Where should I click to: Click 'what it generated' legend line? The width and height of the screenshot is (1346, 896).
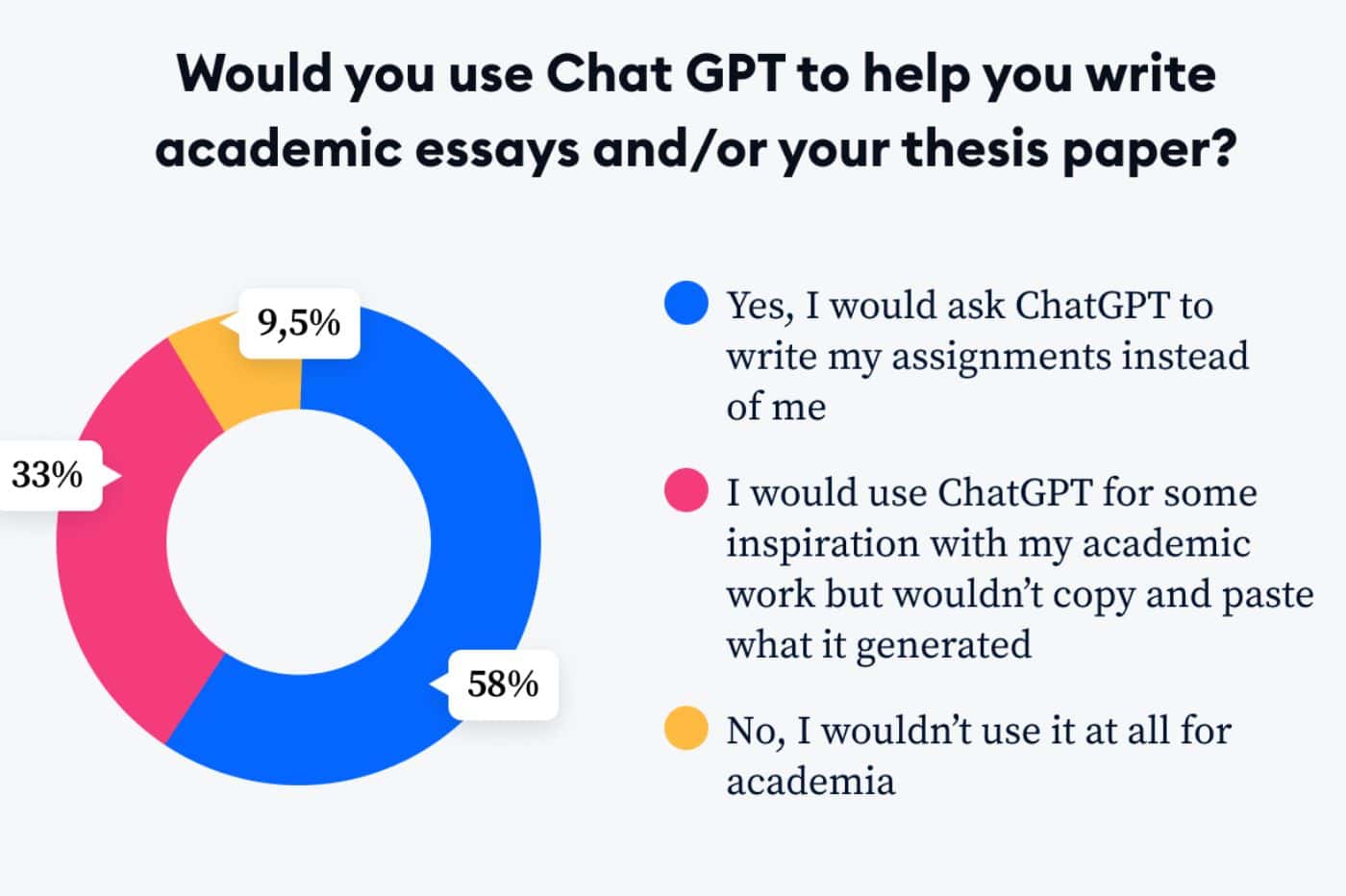879,644
